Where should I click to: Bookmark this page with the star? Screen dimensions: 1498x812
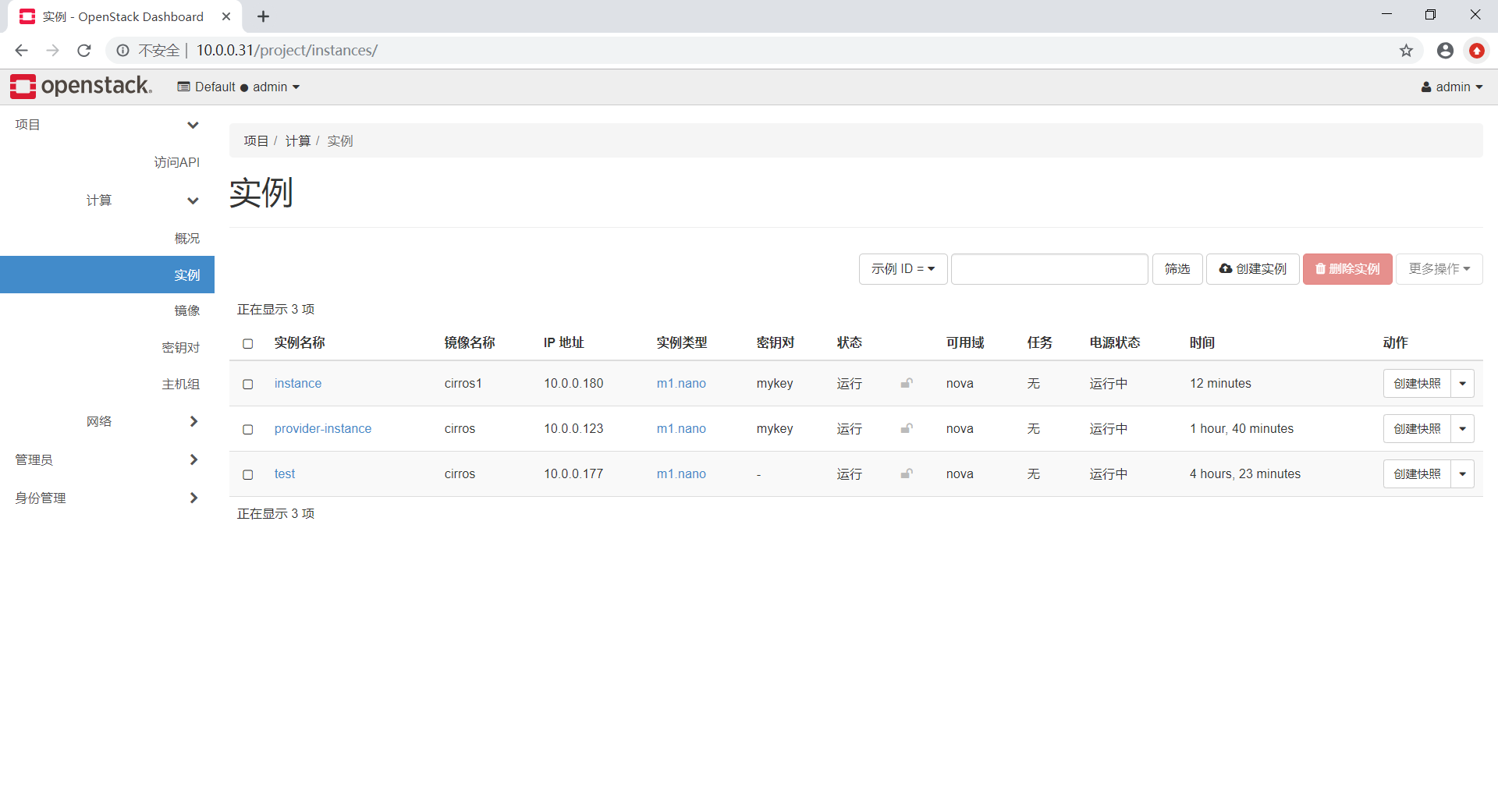click(1406, 51)
